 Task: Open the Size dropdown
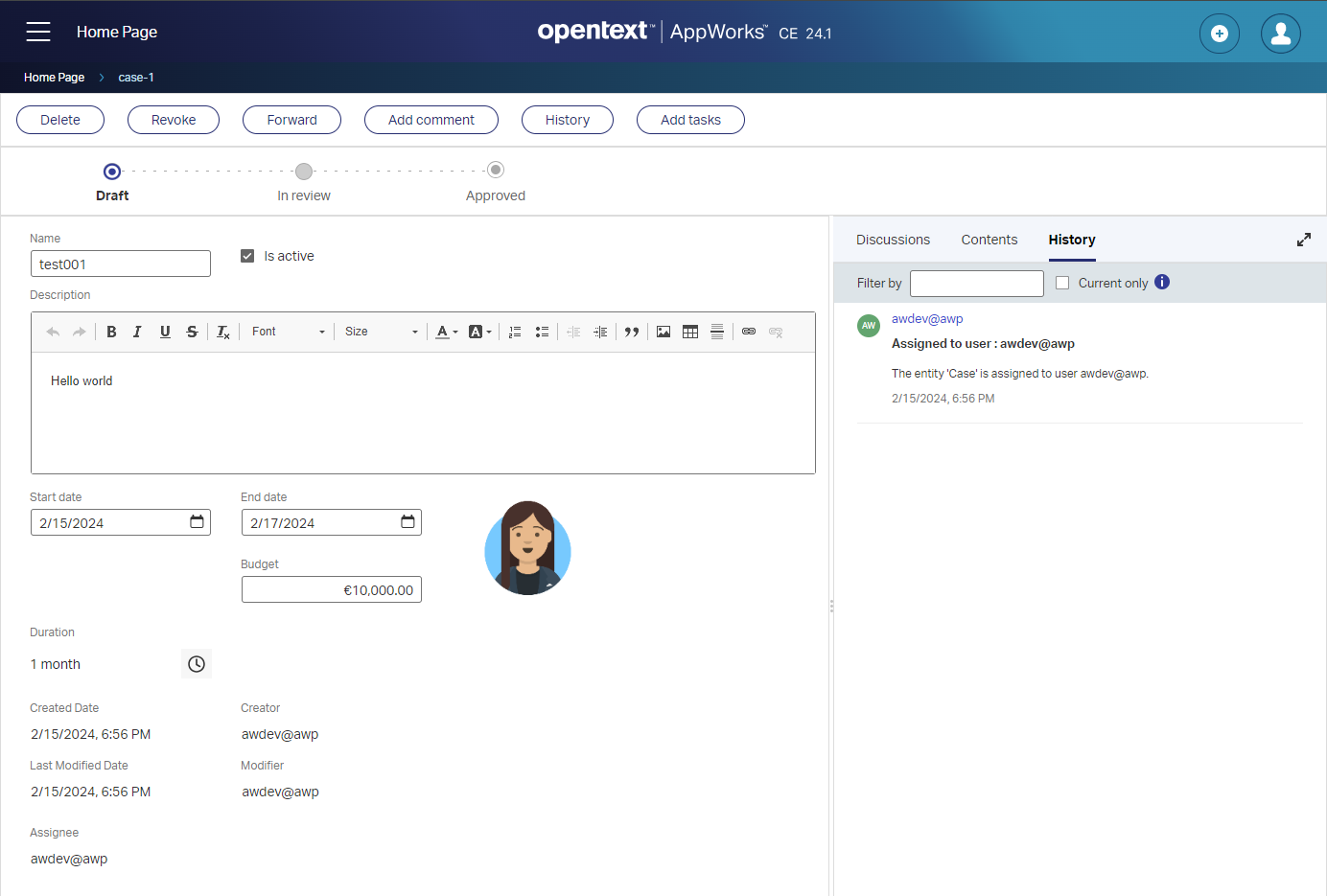point(382,332)
